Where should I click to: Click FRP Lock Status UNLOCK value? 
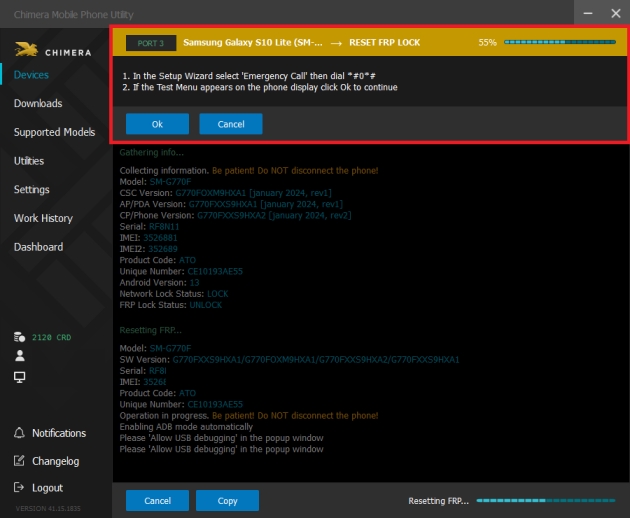tap(205, 305)
